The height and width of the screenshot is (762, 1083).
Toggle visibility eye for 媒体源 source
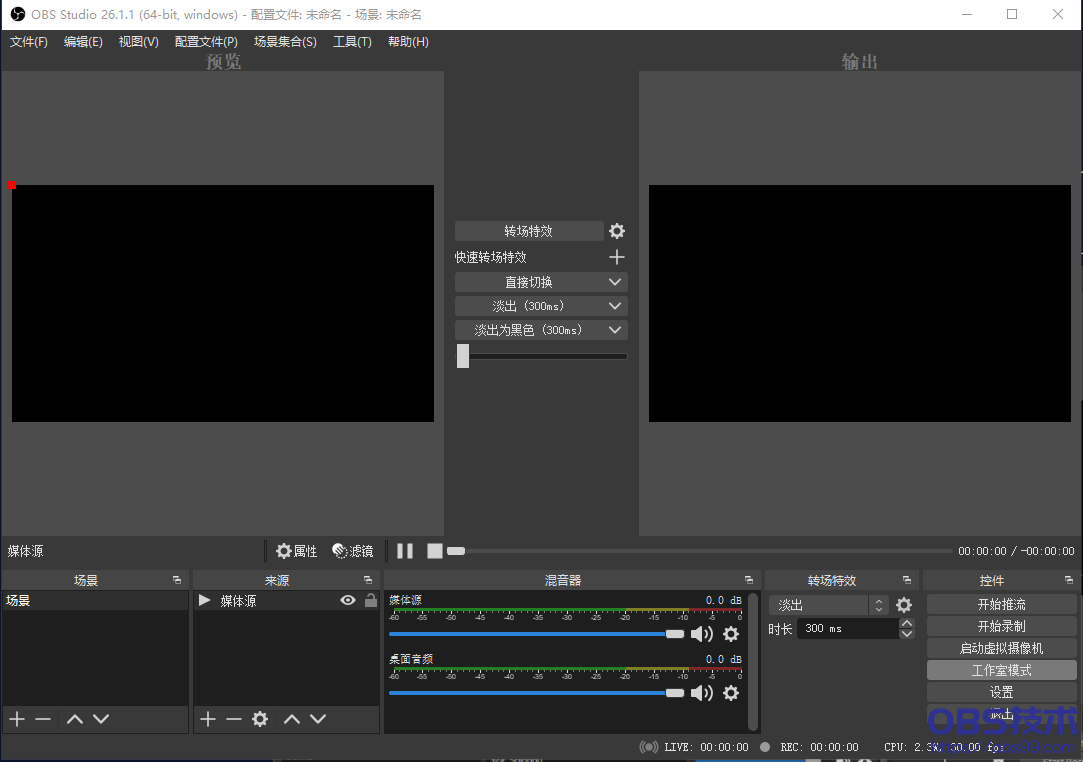[x=348, y=600]
